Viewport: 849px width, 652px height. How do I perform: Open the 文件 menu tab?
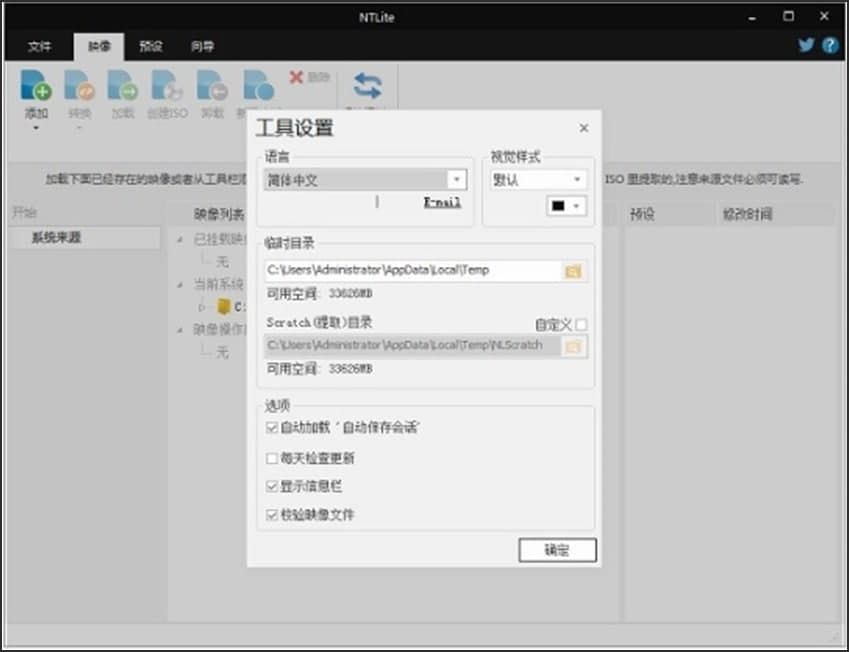point(40,45)
